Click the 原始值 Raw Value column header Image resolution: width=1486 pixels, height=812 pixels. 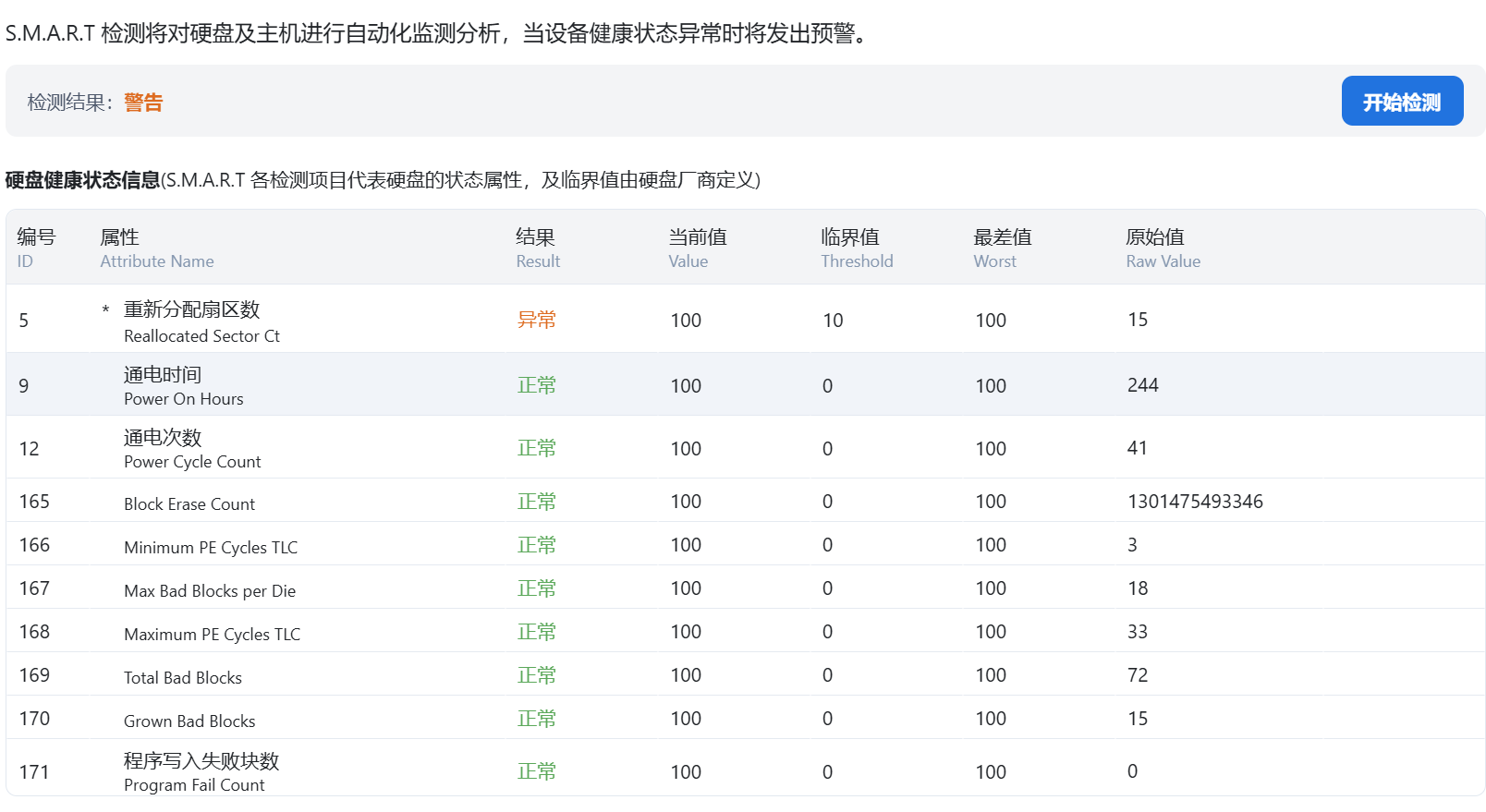tap(1162, 248)
